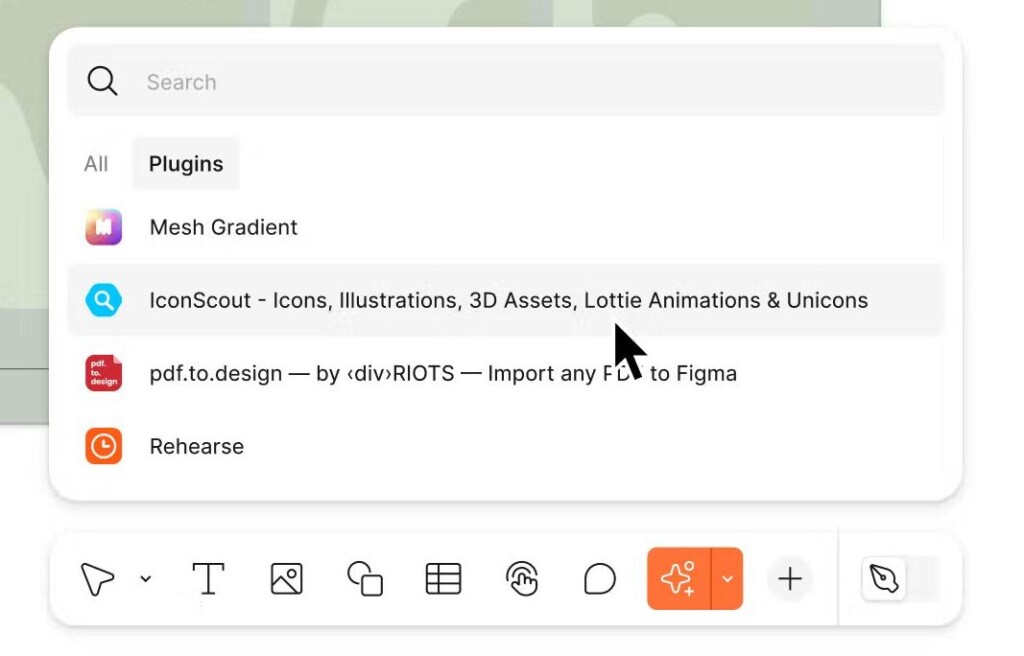The width and height of the screenshot is (1024, 656).
Task: Launch the Rehearse plugin
Action: tap(506, 447)
